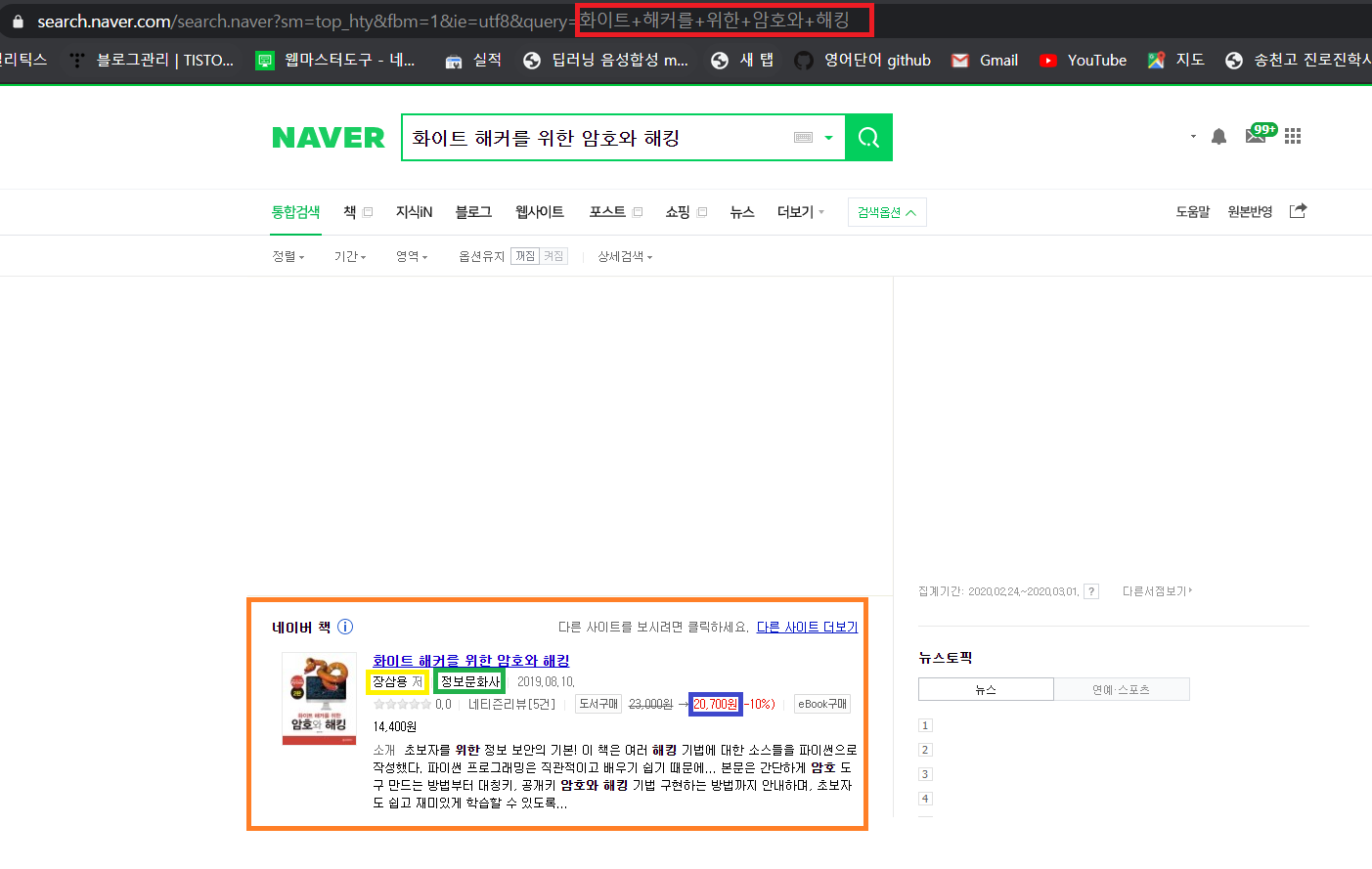This screenshot has height=869, width=1372.
Task: Open the 정렬 sort dropdown
Action: pos(288,256)
